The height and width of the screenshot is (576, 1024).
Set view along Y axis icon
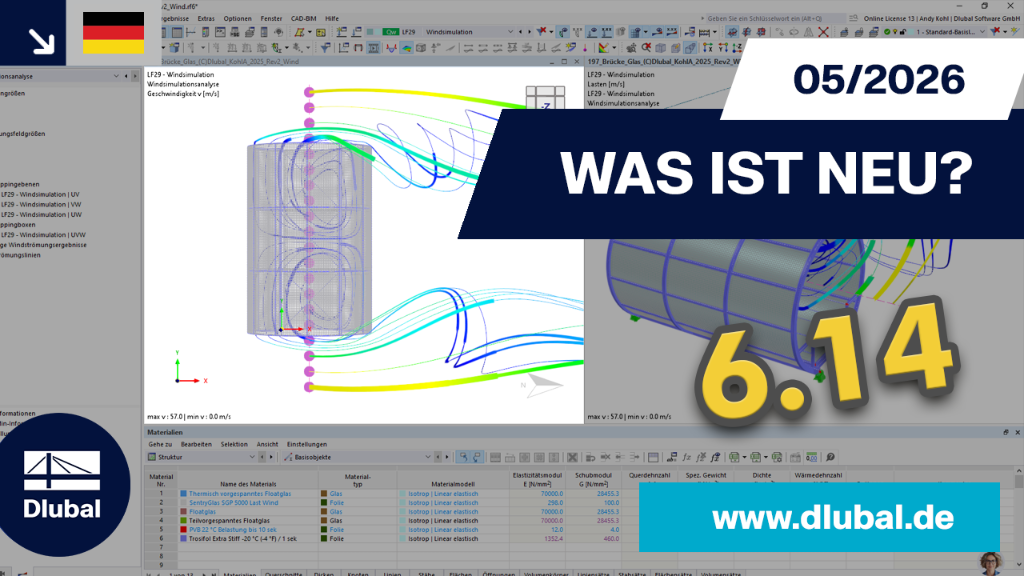(723, 48)
